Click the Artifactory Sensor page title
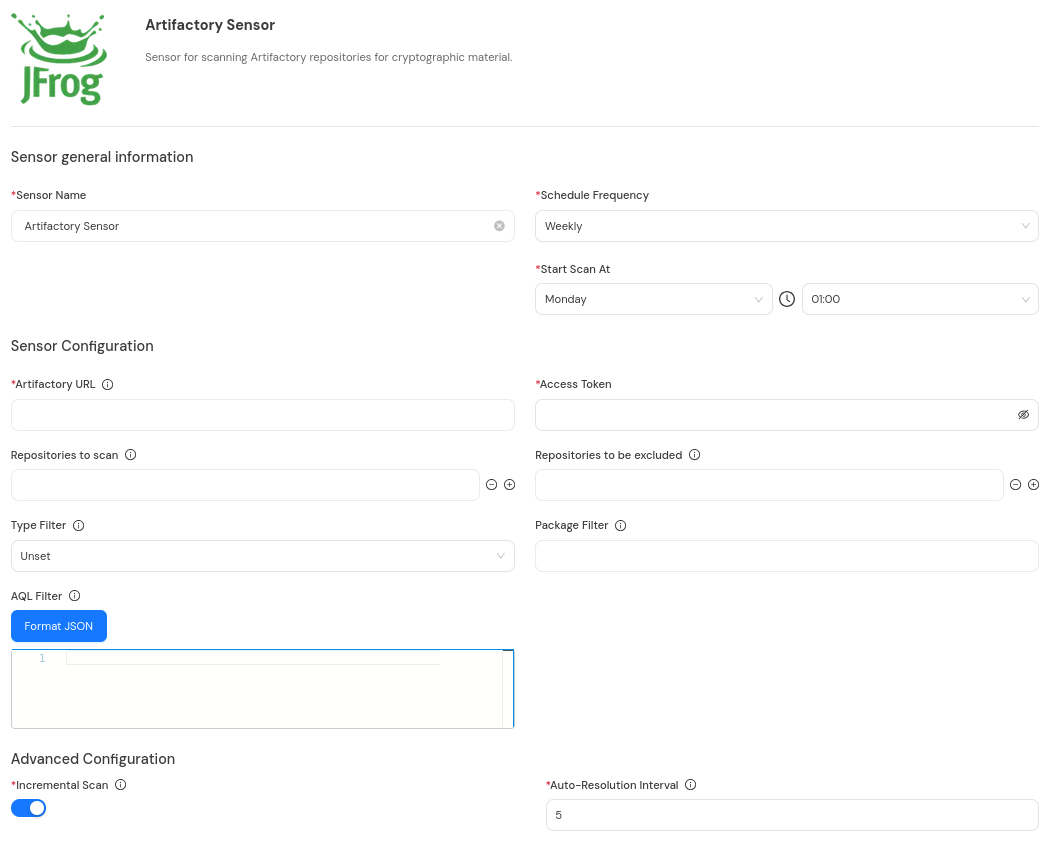This screenshot has width=1051, height=846. [210, 25]
